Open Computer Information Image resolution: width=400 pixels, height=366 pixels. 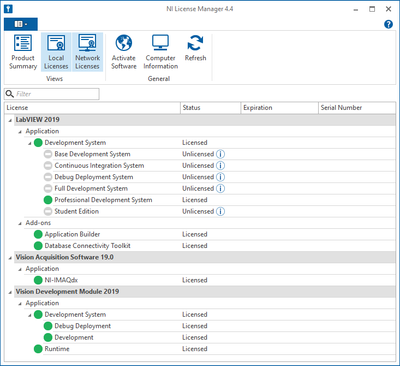pos(160,52)
